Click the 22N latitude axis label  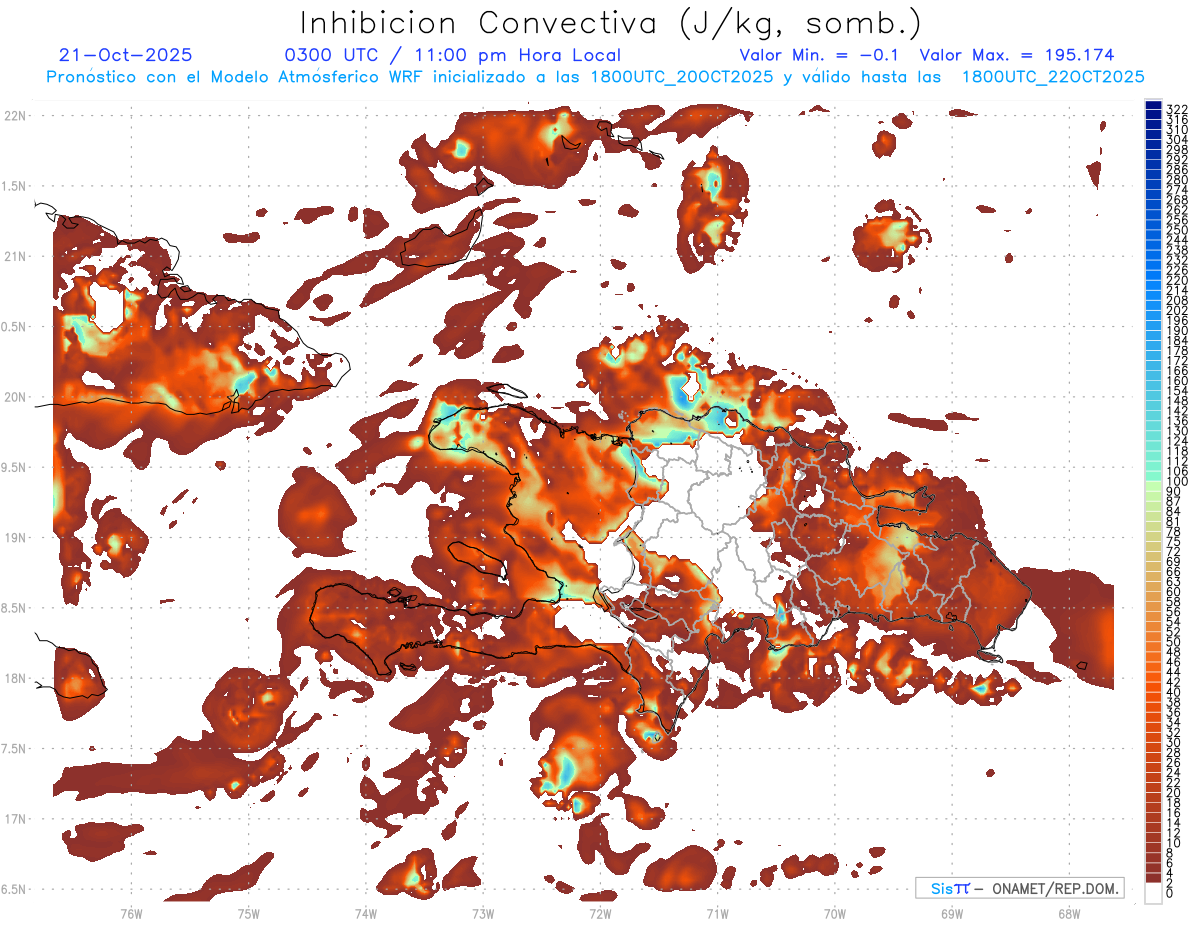(x=16, y=116)
